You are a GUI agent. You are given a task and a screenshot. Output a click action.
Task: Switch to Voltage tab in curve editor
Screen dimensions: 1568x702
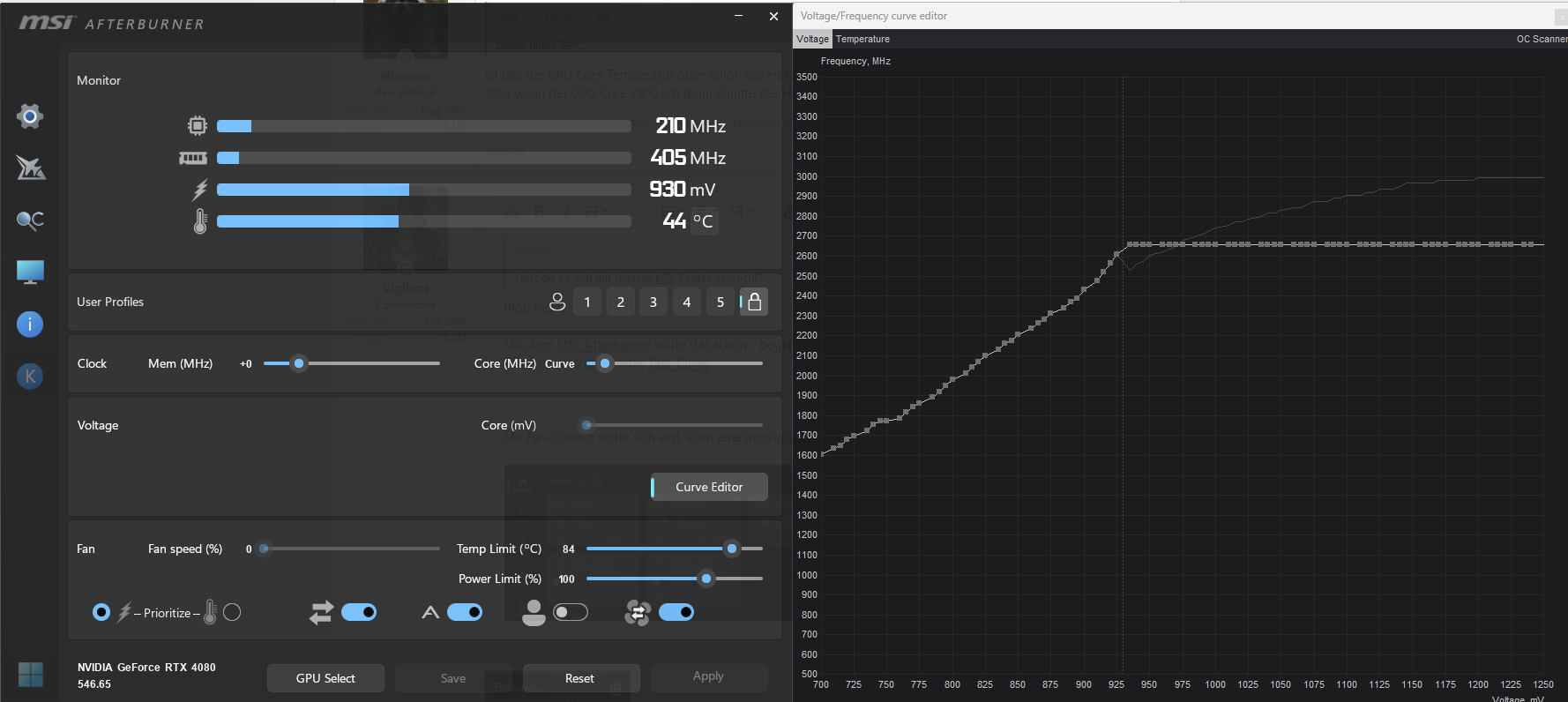(812, 39)
